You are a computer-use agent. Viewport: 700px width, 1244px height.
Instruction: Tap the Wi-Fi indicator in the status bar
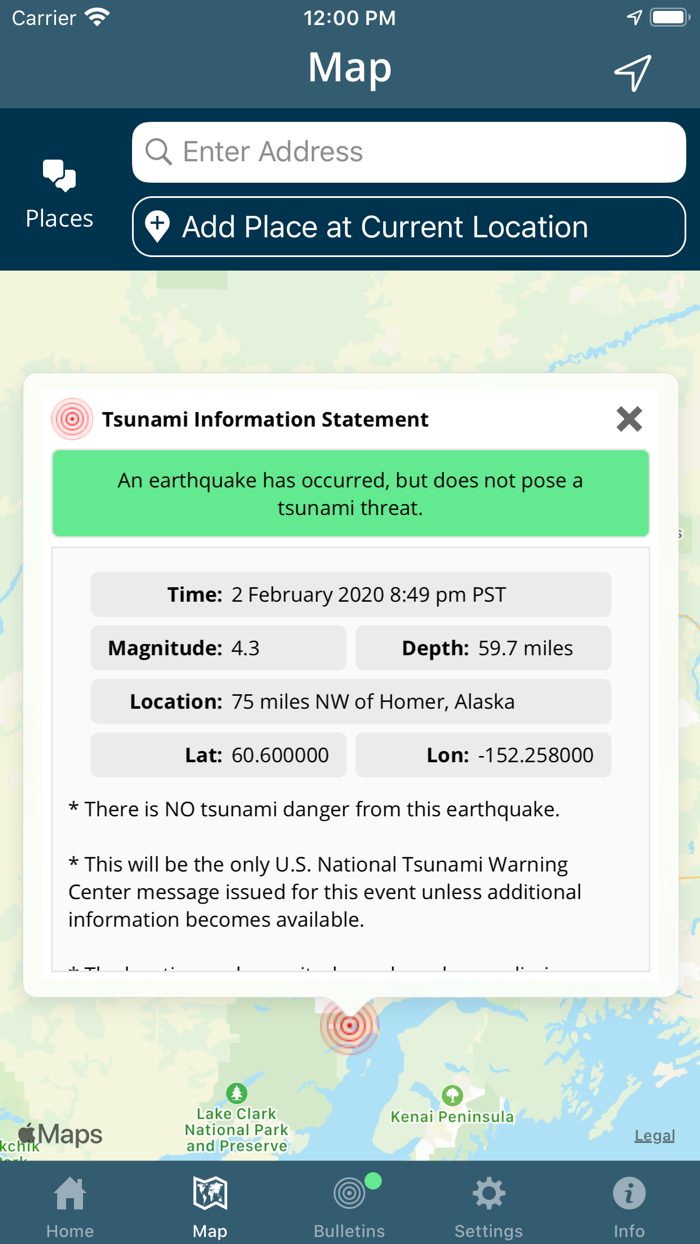[x=95, y=15]
